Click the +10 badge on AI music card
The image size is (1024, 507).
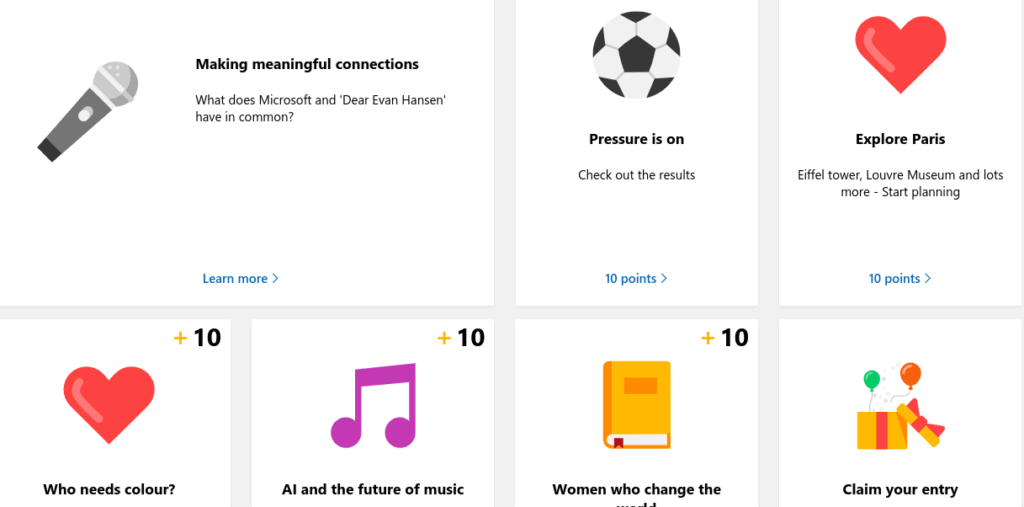(x=461, y=338)
